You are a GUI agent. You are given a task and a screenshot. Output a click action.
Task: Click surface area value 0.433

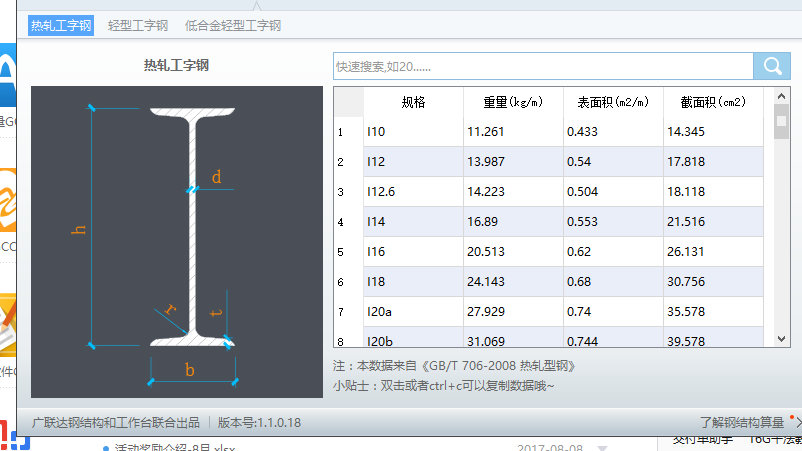613,132
